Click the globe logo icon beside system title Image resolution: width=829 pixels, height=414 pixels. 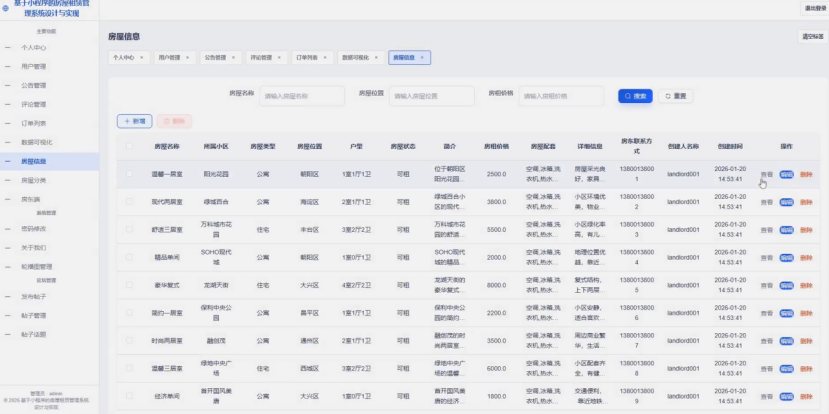tap(6, 8)
